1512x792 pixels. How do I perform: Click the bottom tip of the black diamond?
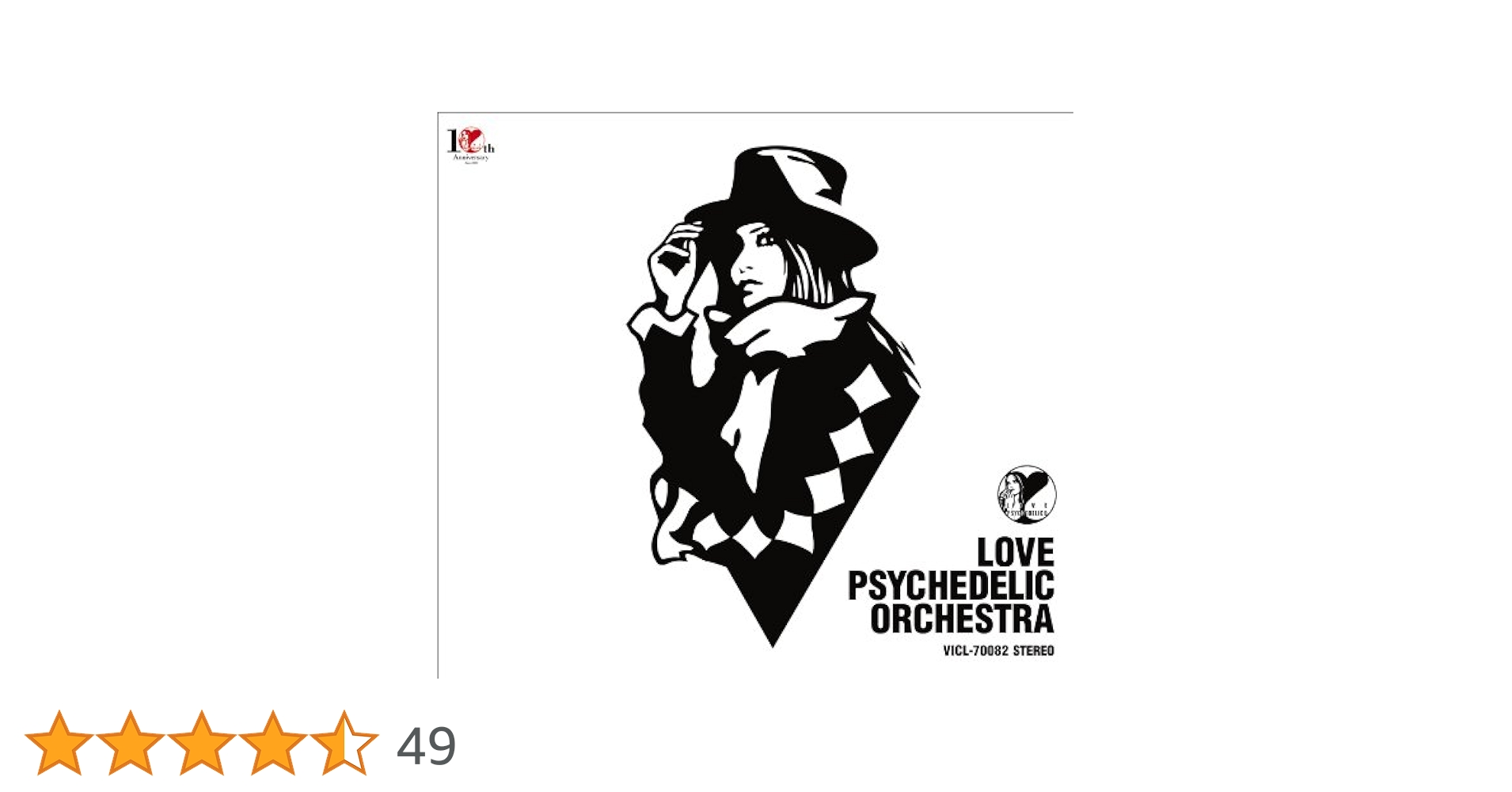coord(772,642)
